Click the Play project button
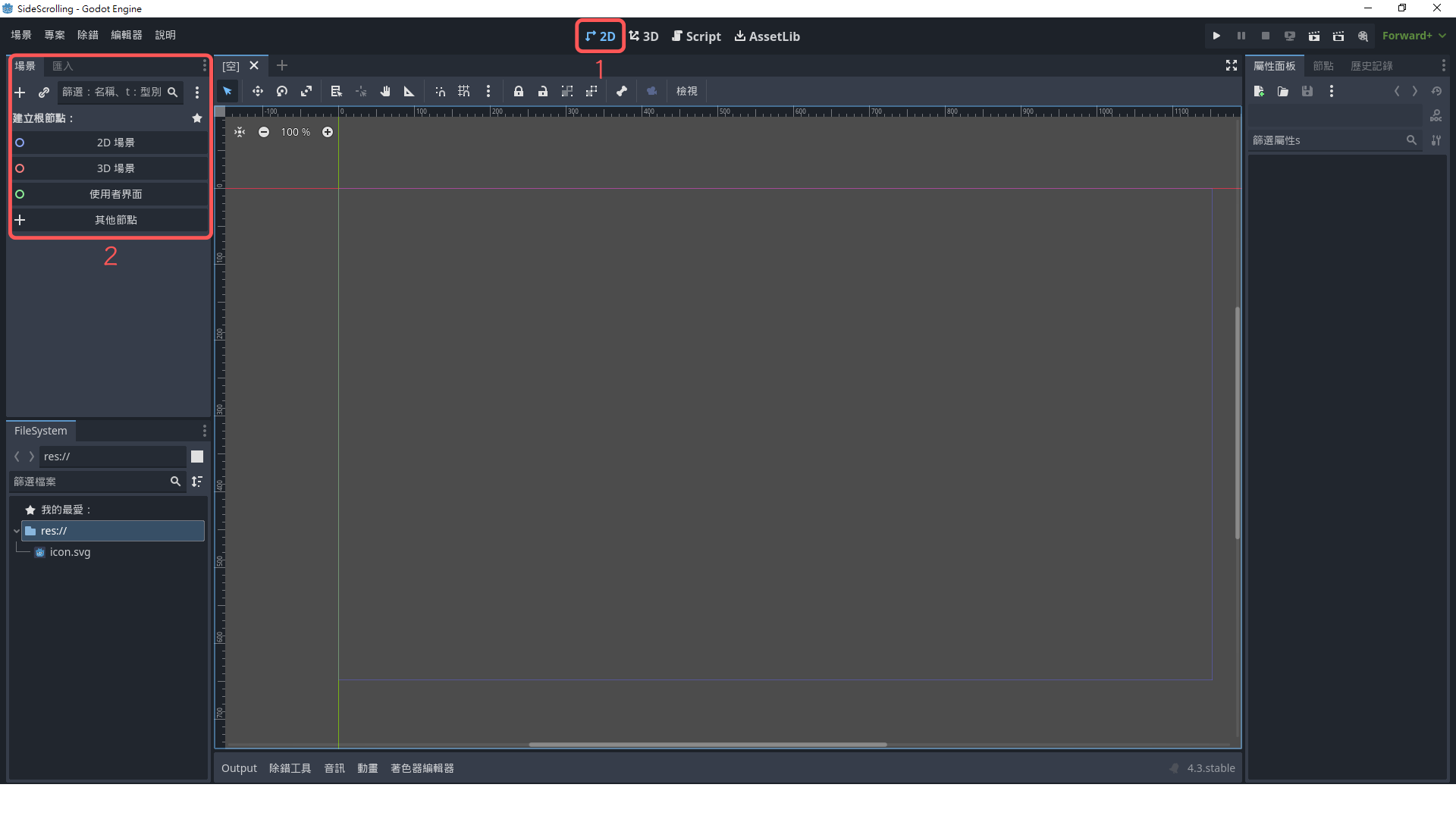Screen dimensions: 1456x819 1216,36
